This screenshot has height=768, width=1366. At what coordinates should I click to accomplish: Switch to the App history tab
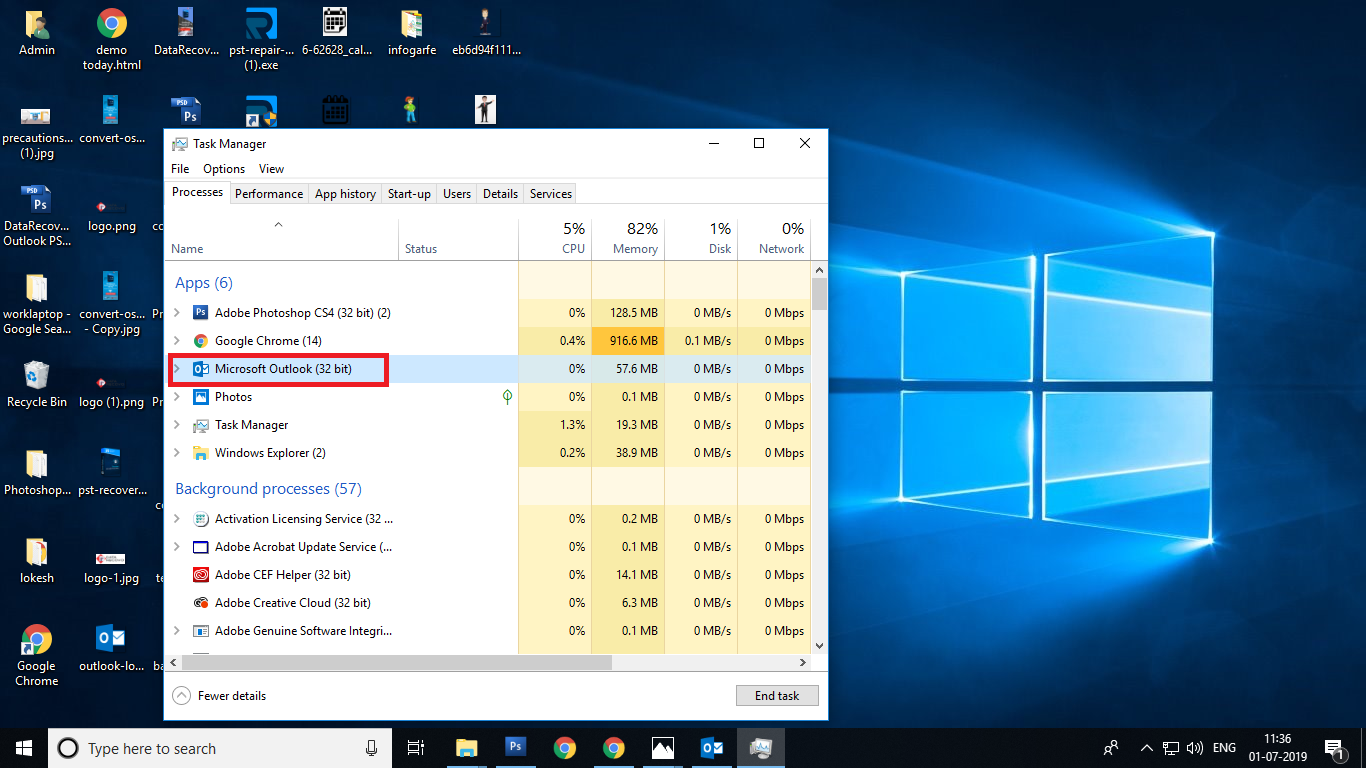click(x=345, y=194)
